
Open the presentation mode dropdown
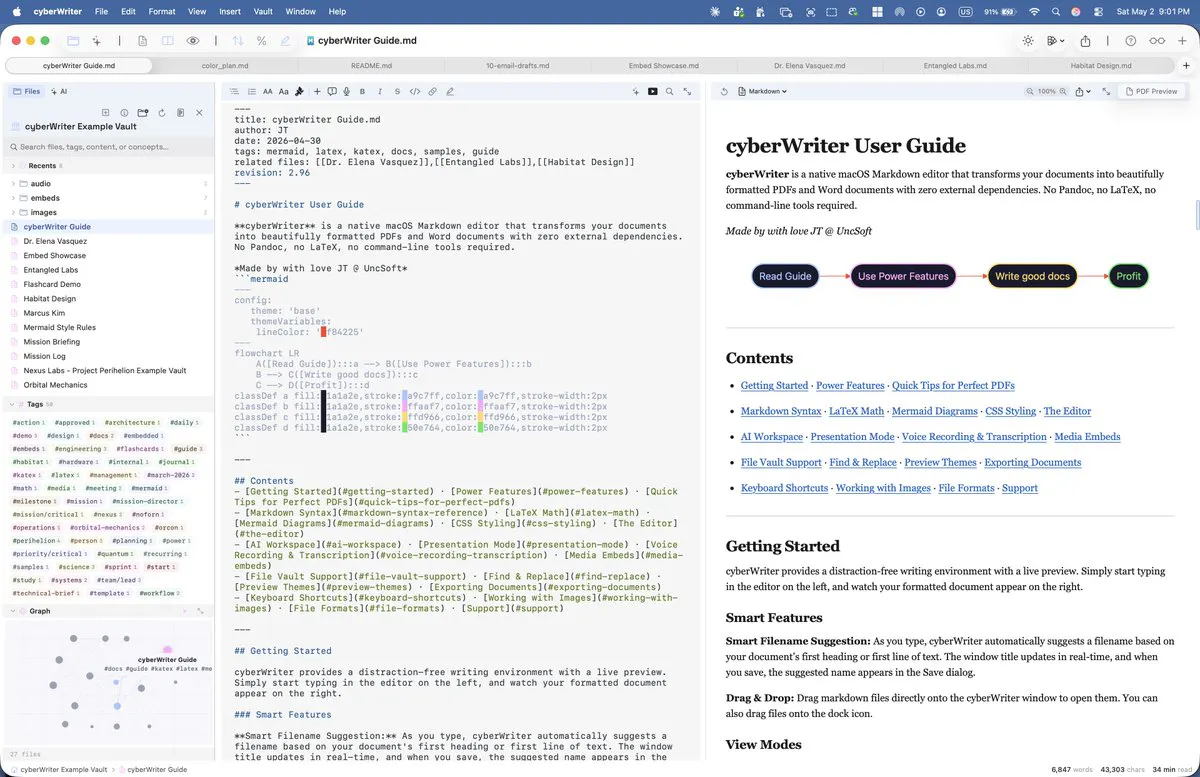[1054, 41]
